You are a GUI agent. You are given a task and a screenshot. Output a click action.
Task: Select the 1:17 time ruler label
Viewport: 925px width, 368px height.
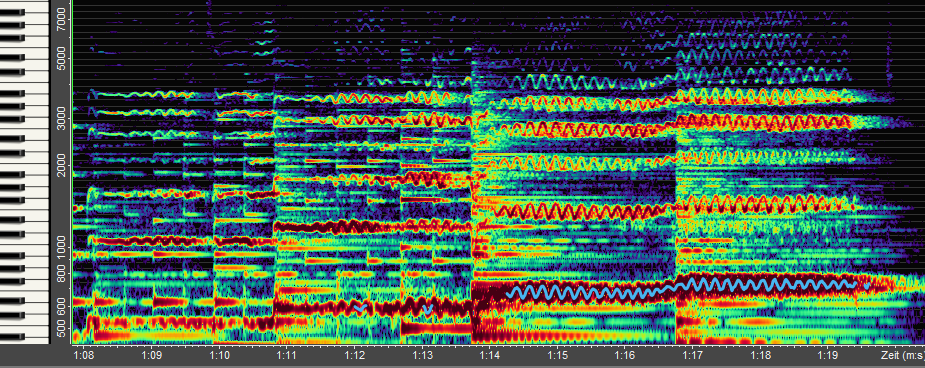pos(693,356)
